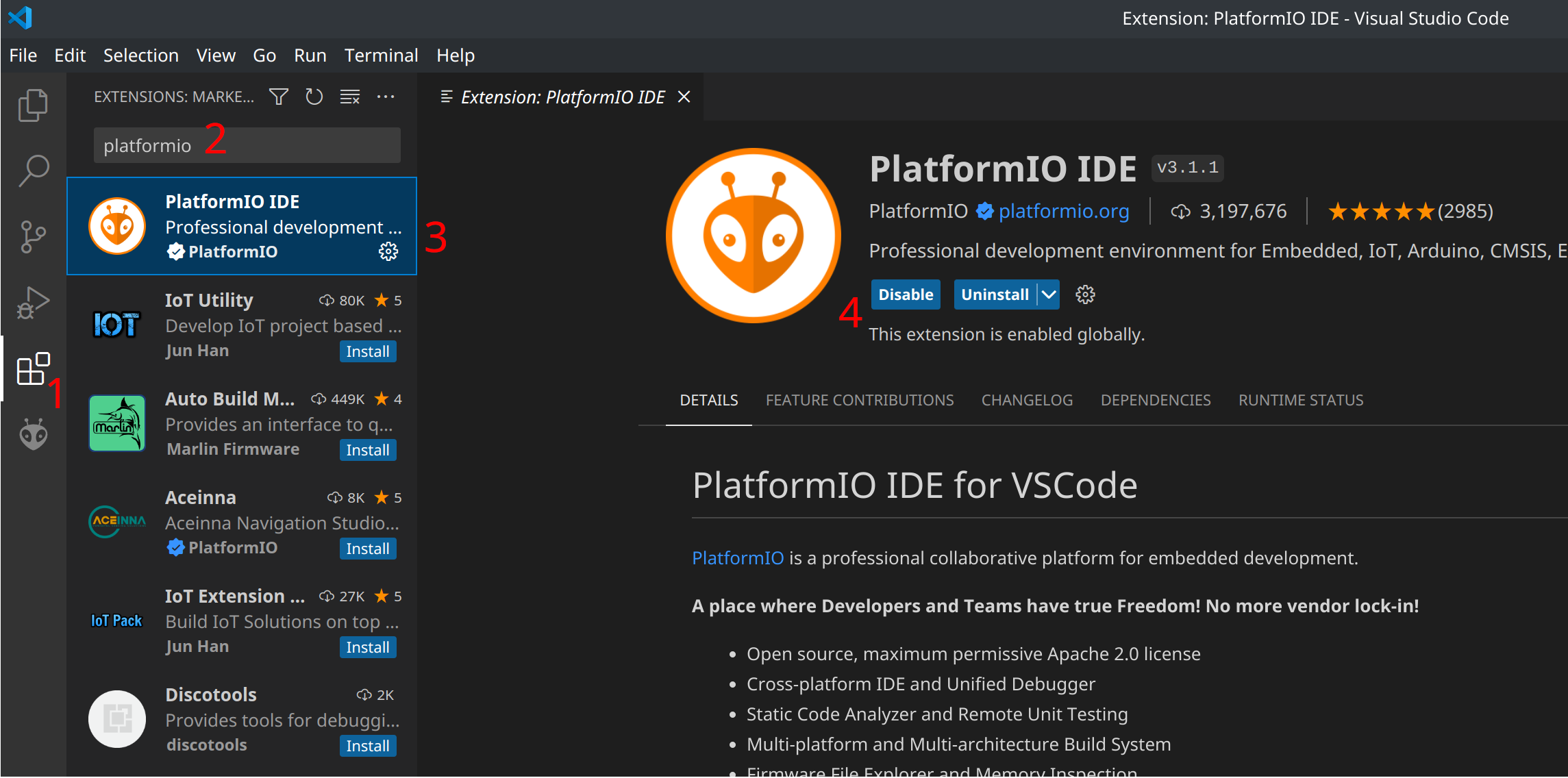Open the Help menu
This screenshot has height=778, width=1568.
[x=456, y=55]
